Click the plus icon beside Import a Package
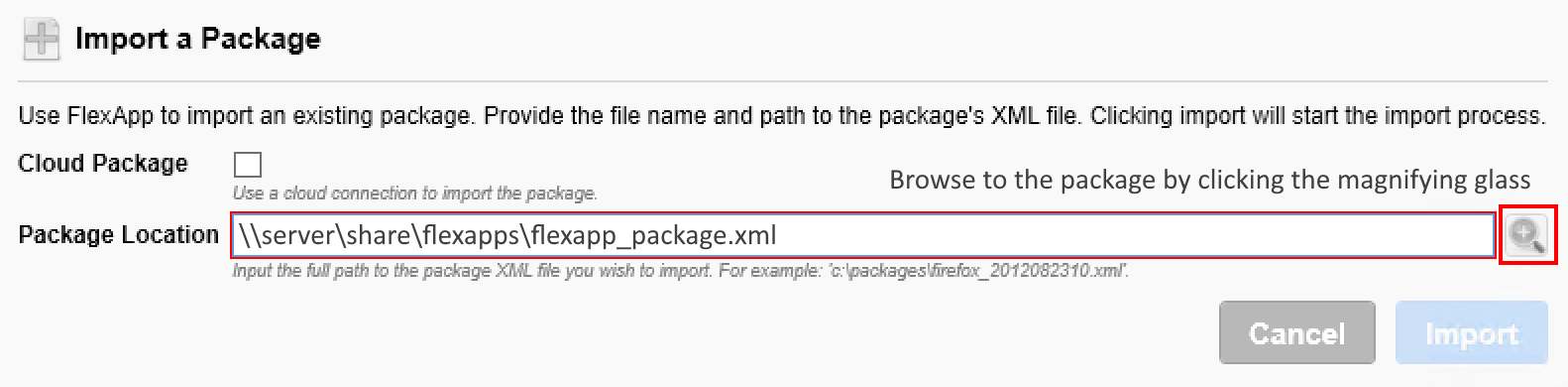Image resolution: width=1568 pixels, height=387 pixels. click(x=42, y=40)
